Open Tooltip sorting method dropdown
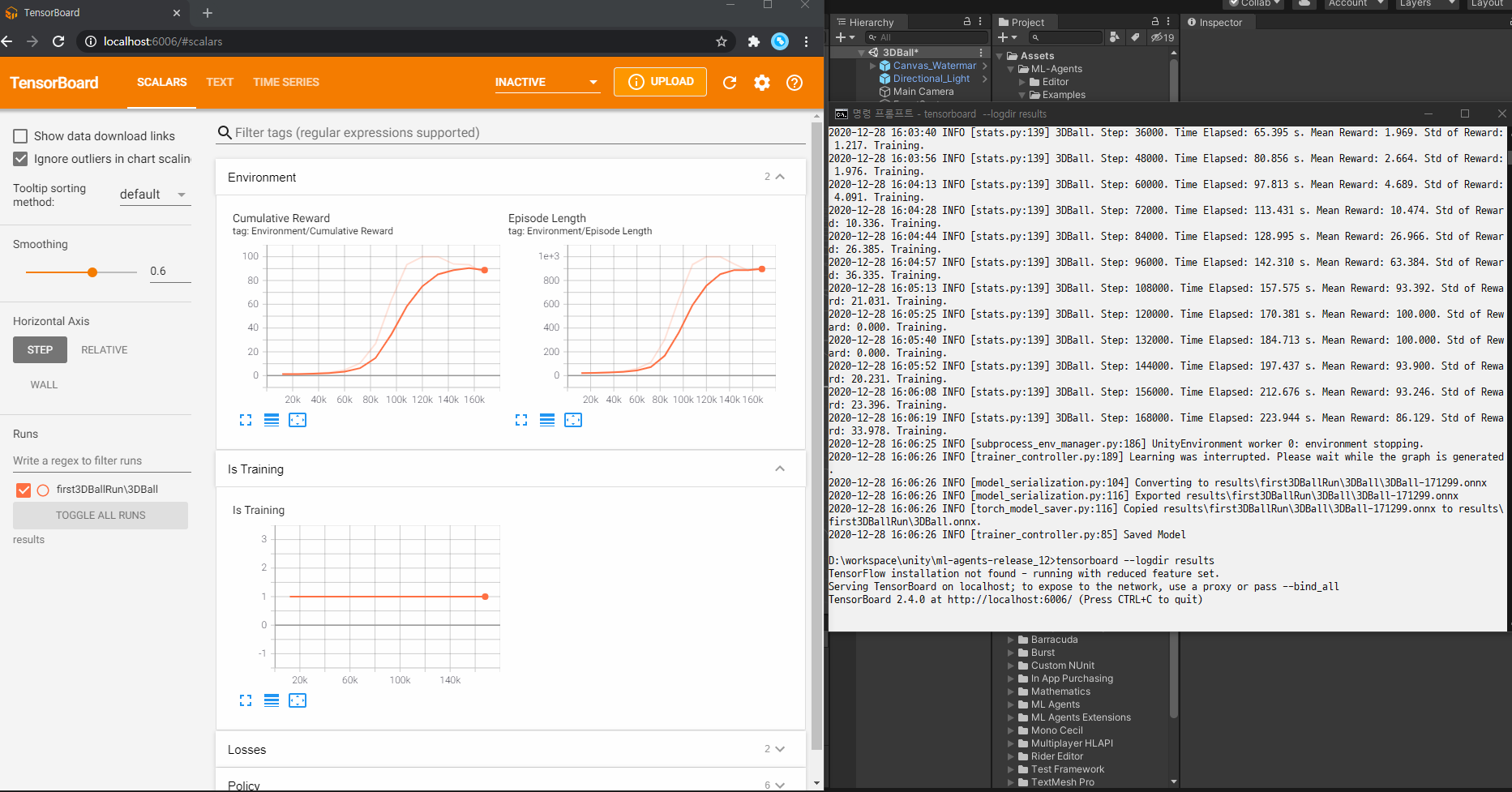 pyautogui.click(x=155, y=195)
